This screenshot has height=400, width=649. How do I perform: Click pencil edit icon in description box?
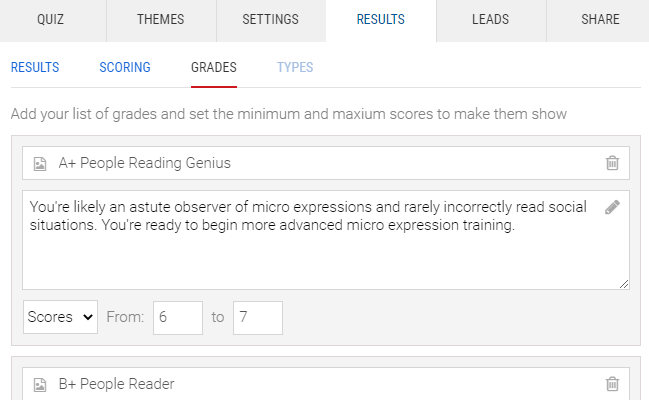pyautogui.click(x=612, y=207)
